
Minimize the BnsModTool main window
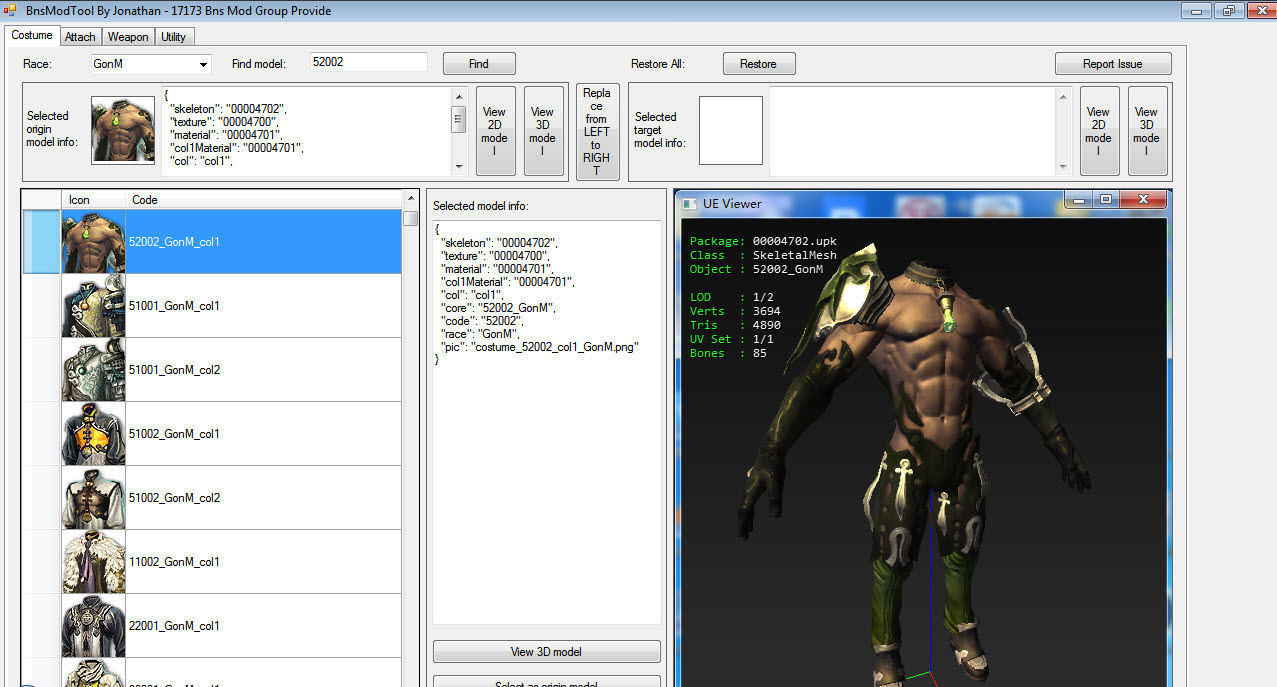(1195, 10)
